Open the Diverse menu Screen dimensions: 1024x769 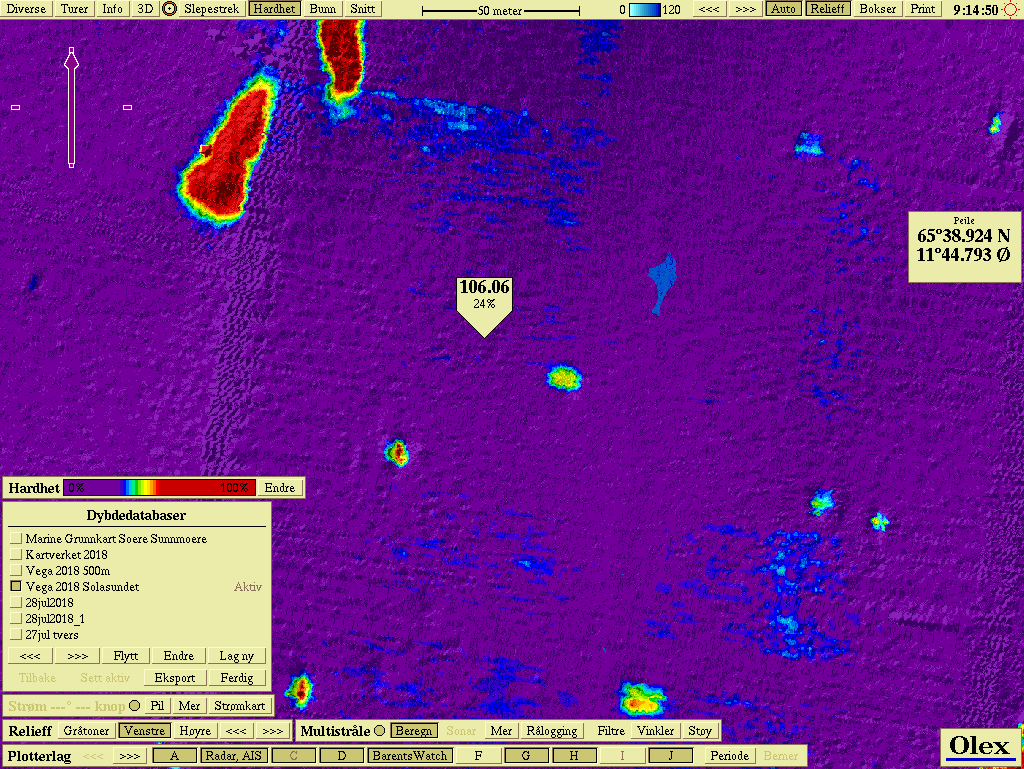26,9
